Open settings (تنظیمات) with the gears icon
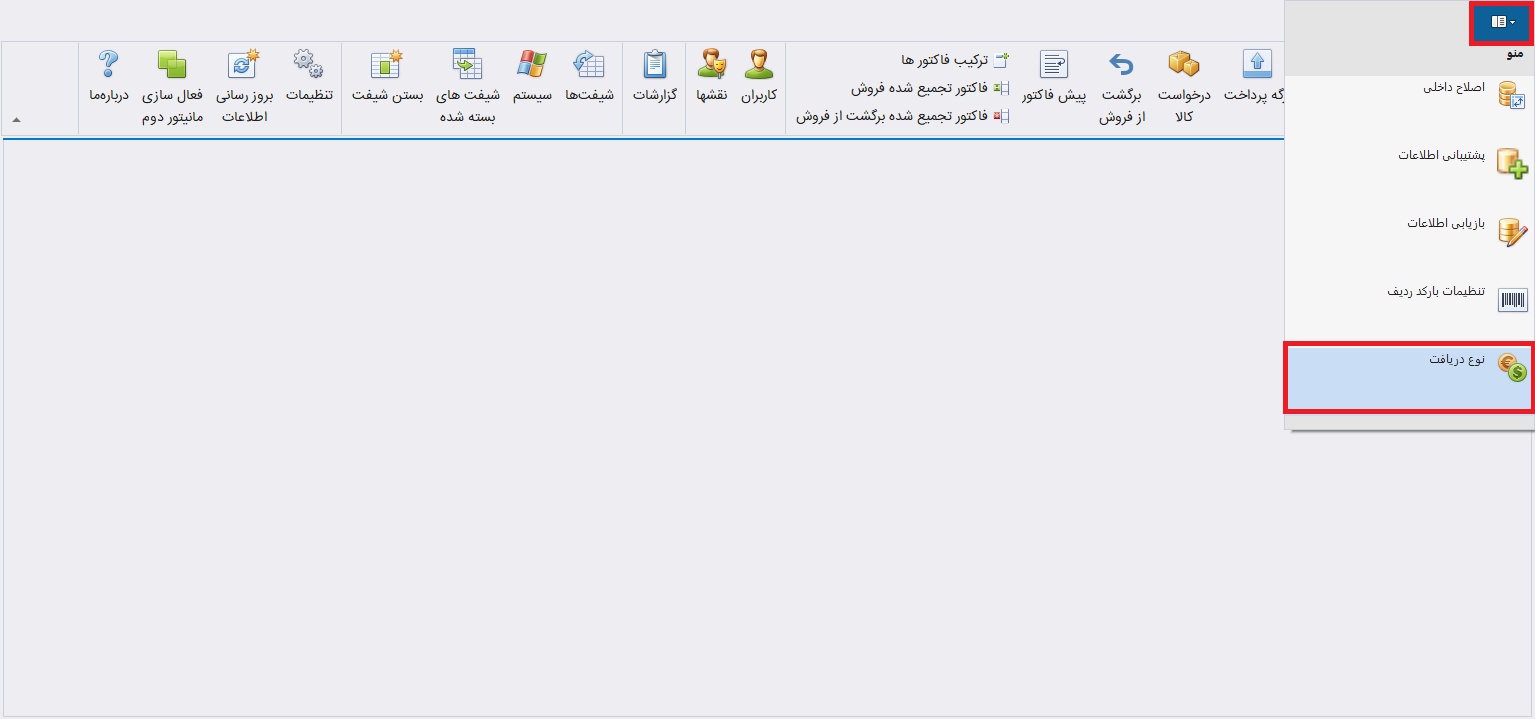The height and width of the screenshot is (719, 1535). pyautogui.click(x=308, y=66)
